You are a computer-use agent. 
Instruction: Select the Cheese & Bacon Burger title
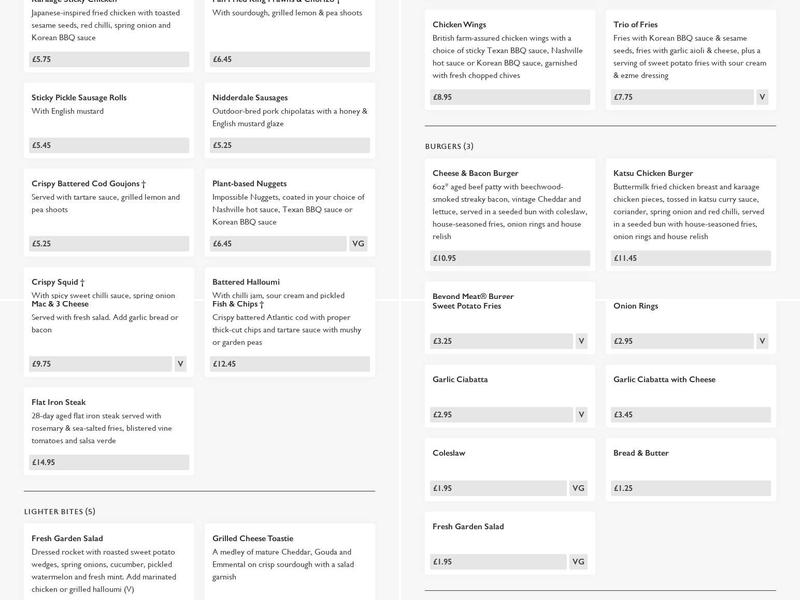point(476,173)
